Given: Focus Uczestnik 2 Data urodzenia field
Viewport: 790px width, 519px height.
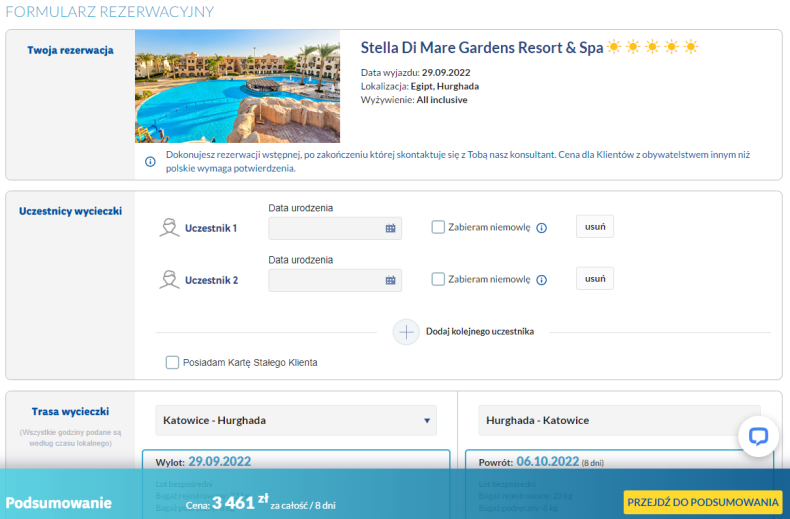Looking at the screenshot, I should 335,280.
